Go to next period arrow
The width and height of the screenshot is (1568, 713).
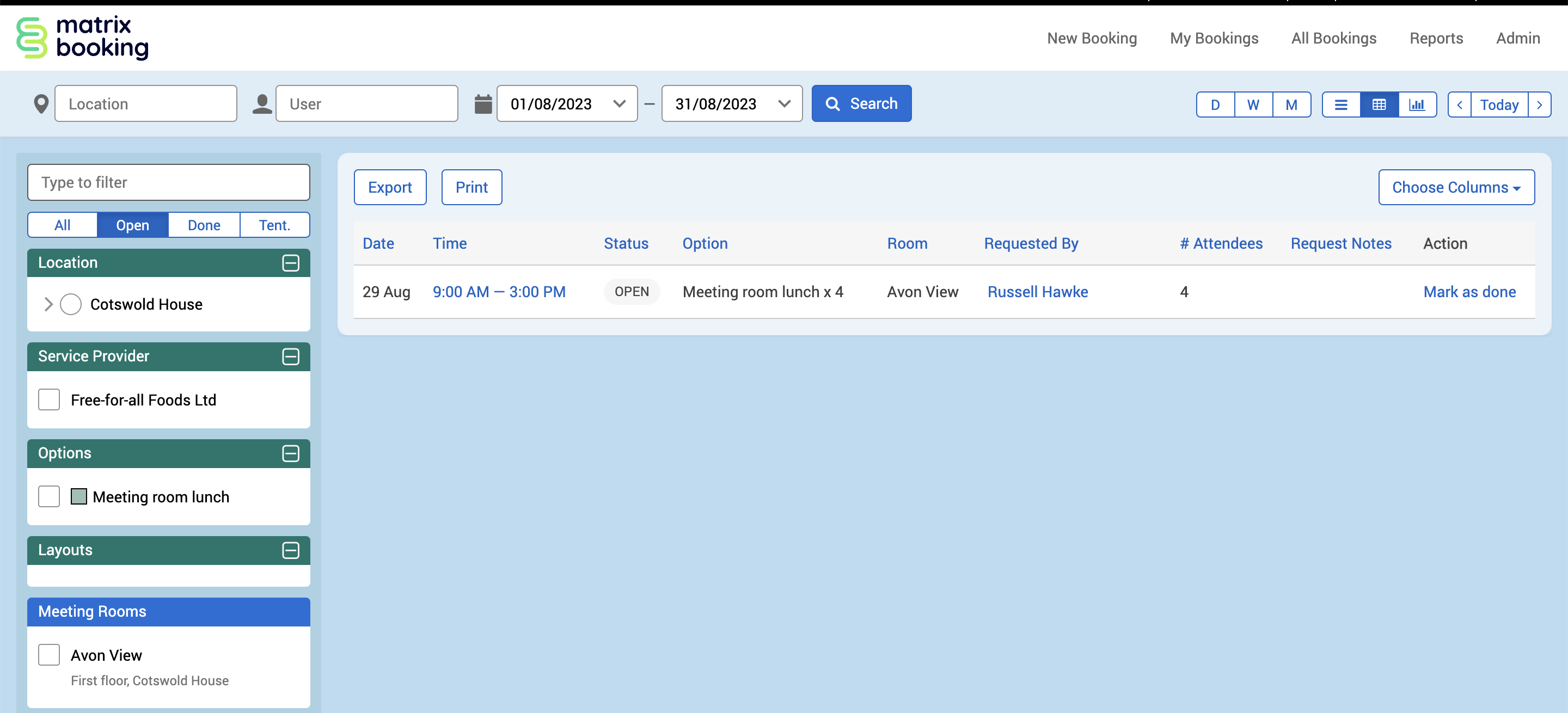(x=1539, y=105)
